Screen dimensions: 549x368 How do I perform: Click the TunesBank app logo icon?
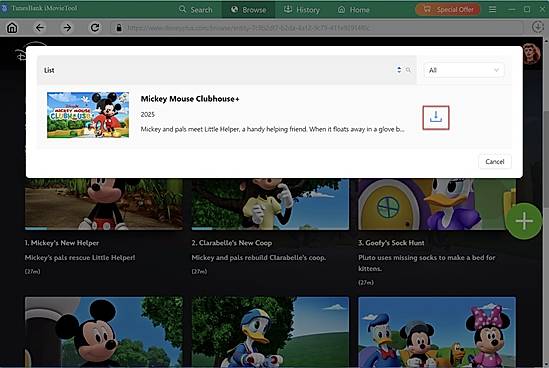tap(5, 8)
